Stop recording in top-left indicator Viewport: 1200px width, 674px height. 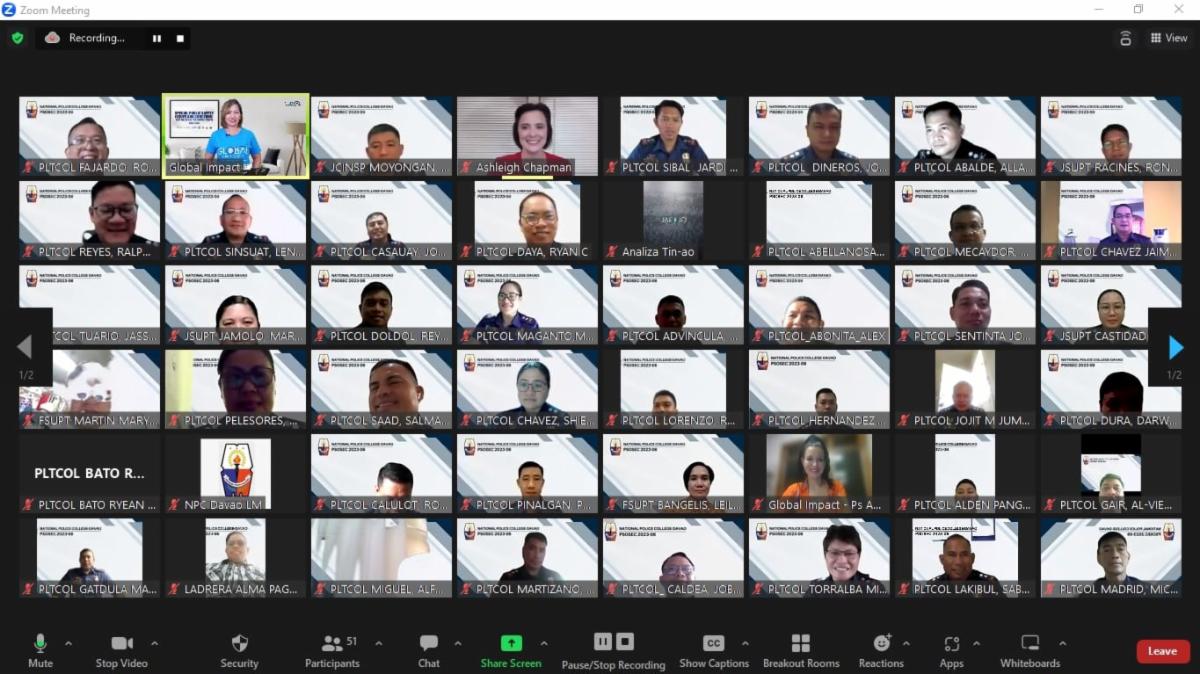(x=180, y=38)
